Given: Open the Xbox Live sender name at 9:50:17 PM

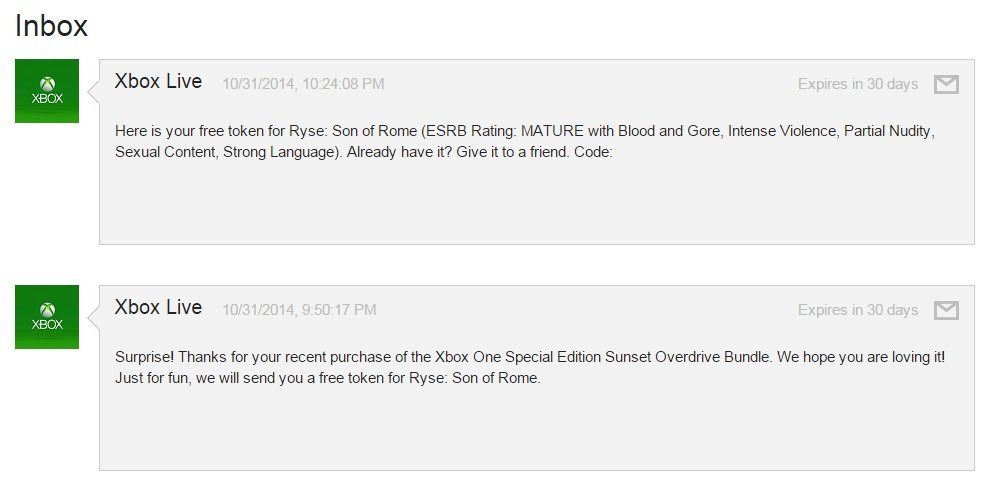Looking at the screenshot, I should [158, 308].
